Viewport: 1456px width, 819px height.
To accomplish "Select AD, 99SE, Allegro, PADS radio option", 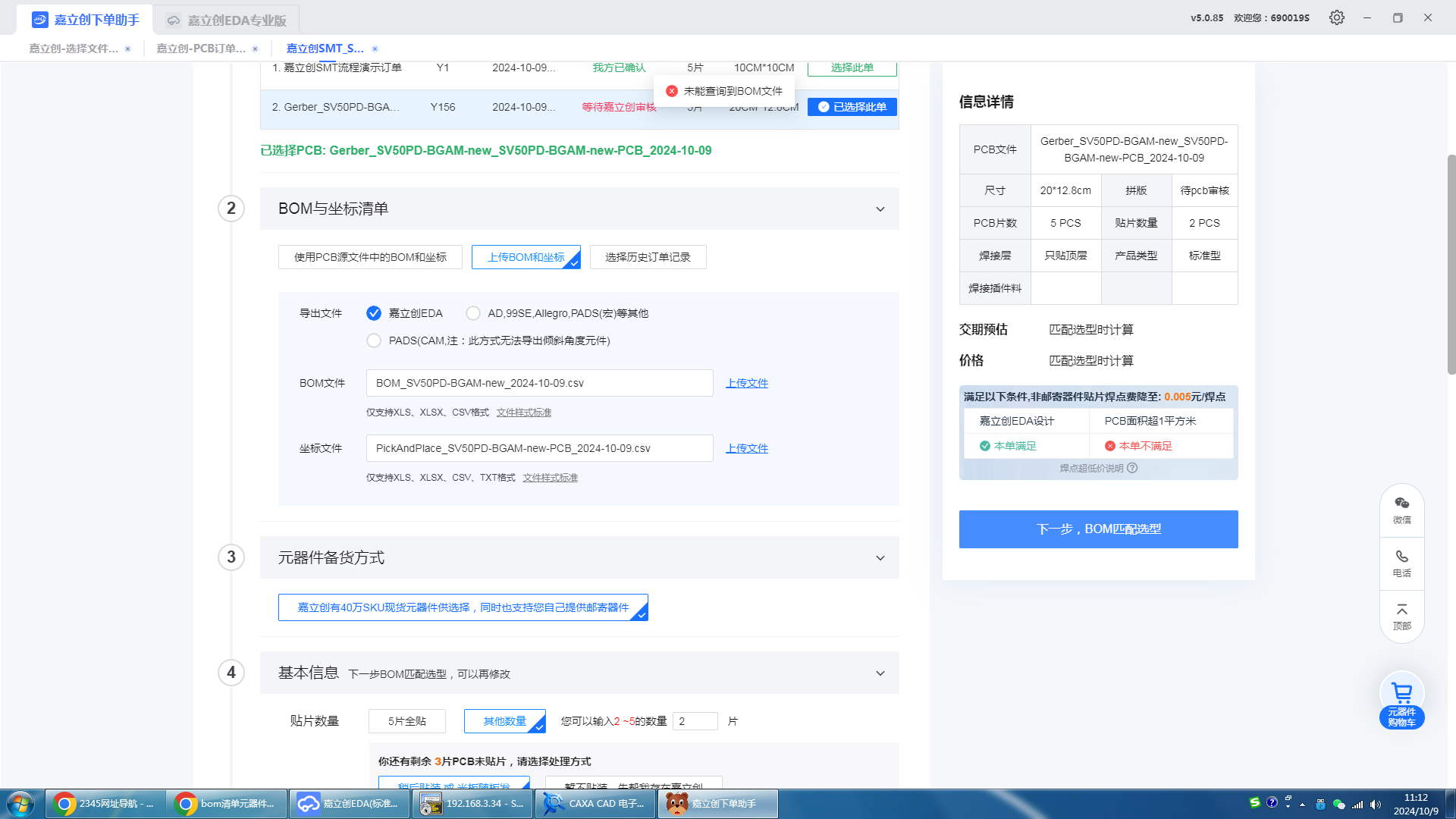I will [x=473, y=313].
